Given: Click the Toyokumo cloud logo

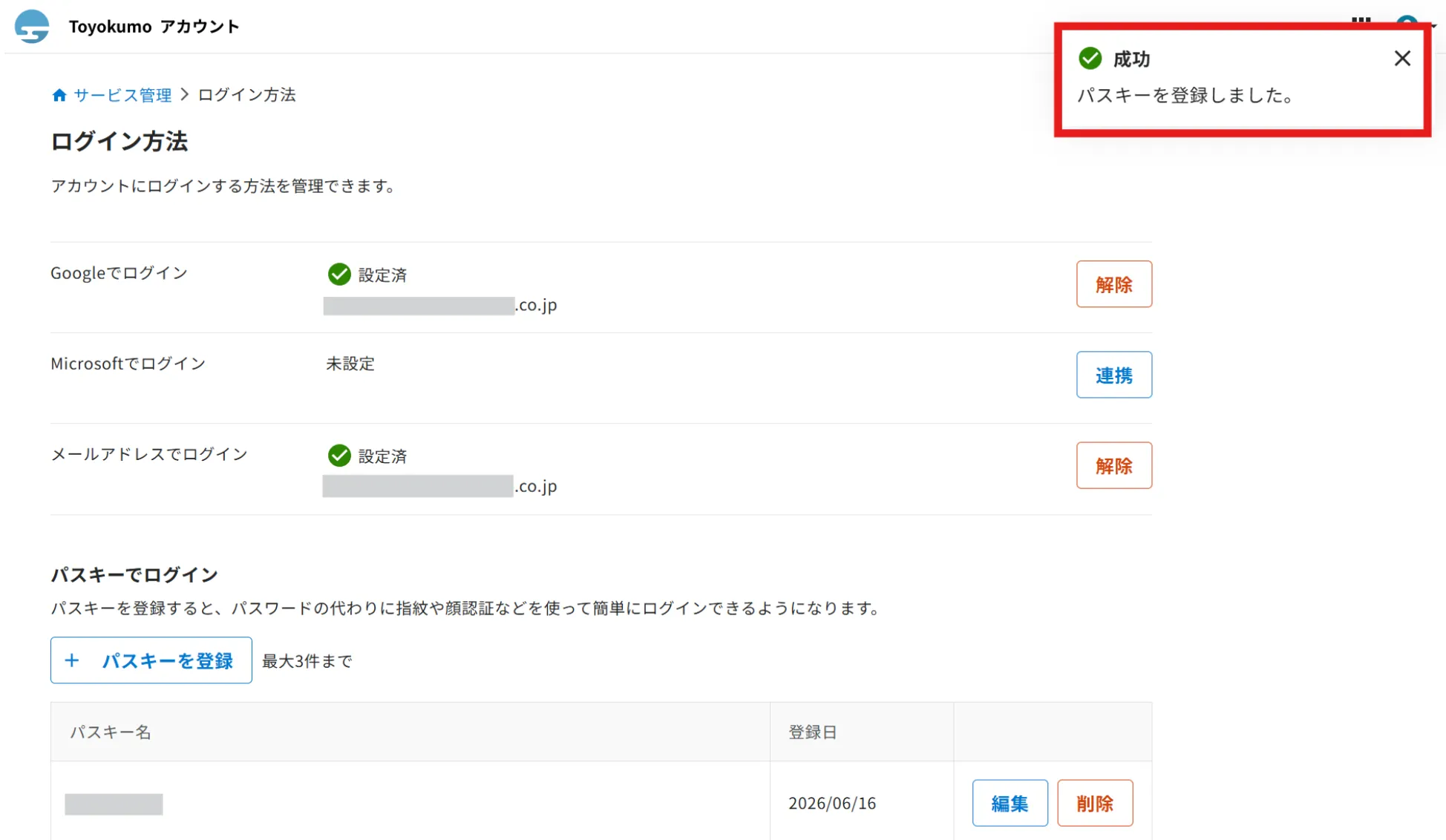Looking at the screenshot, I should tap(32, 27).
